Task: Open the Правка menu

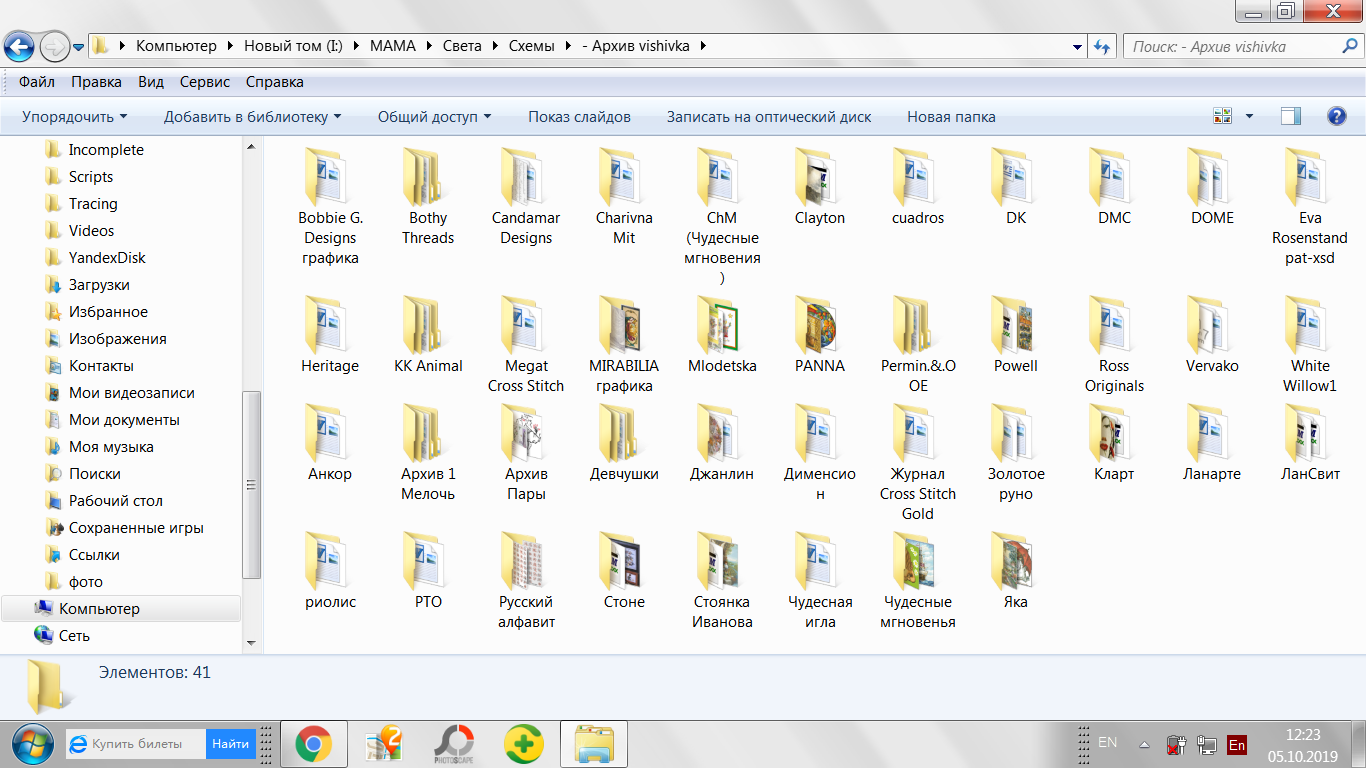Action: [x=96, y=82]
